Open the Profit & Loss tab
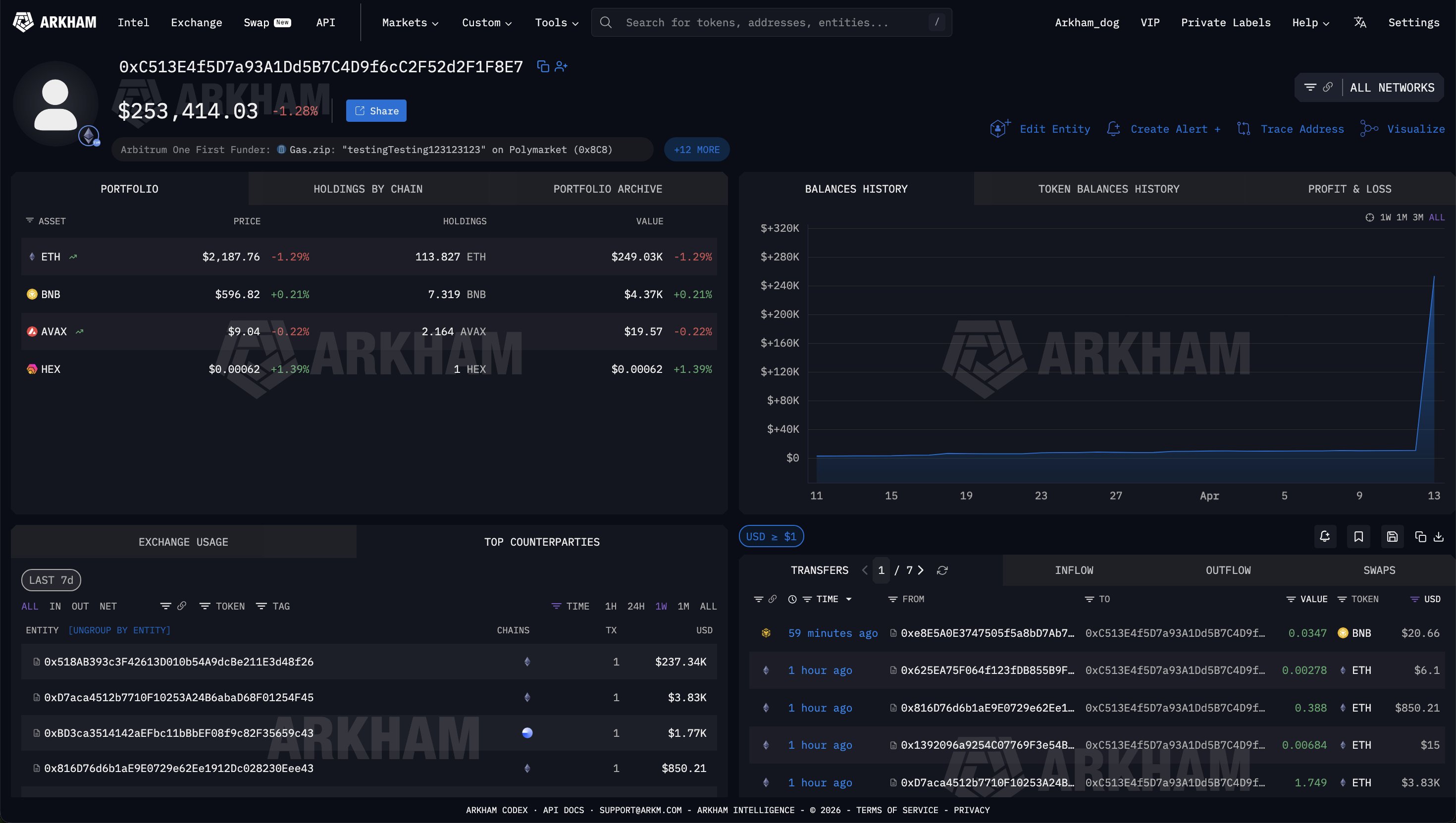This screenshot has width=1456, height=823. click(x=1349, y=189)
